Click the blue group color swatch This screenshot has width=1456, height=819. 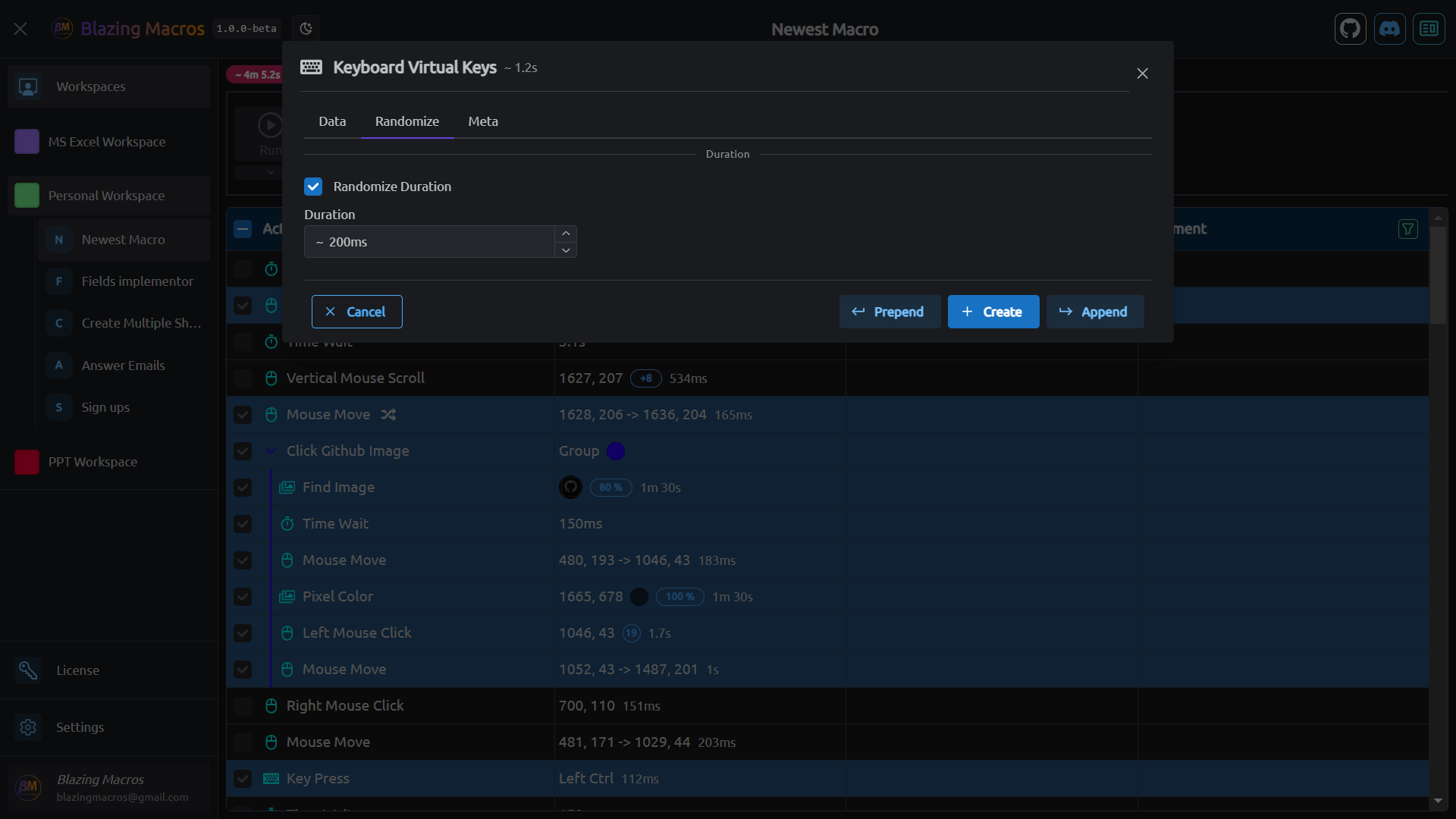616,451
